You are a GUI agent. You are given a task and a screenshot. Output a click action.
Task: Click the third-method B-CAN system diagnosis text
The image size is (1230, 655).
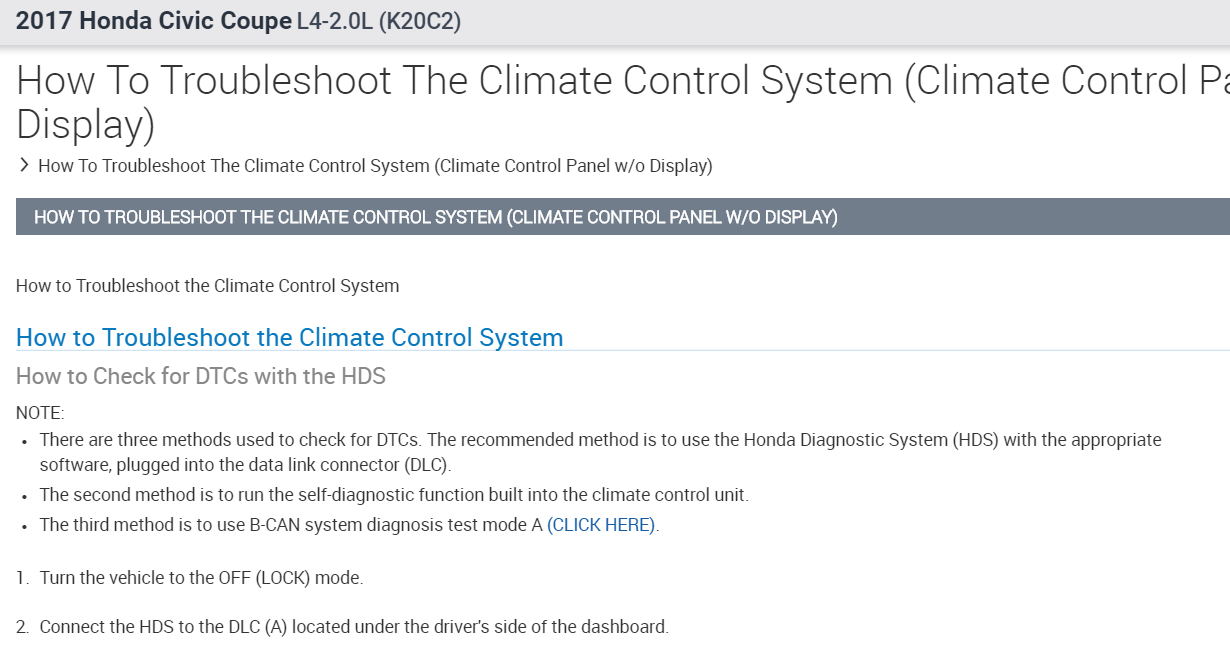tap(291, 525)
